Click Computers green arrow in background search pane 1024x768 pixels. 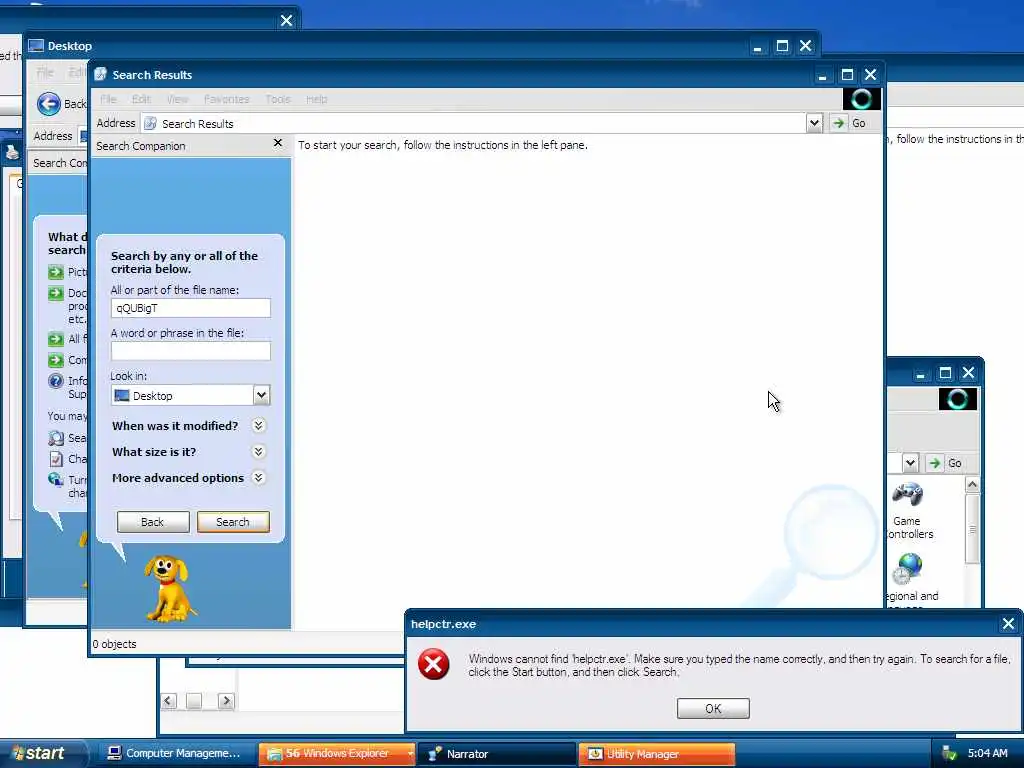(56, 360)
